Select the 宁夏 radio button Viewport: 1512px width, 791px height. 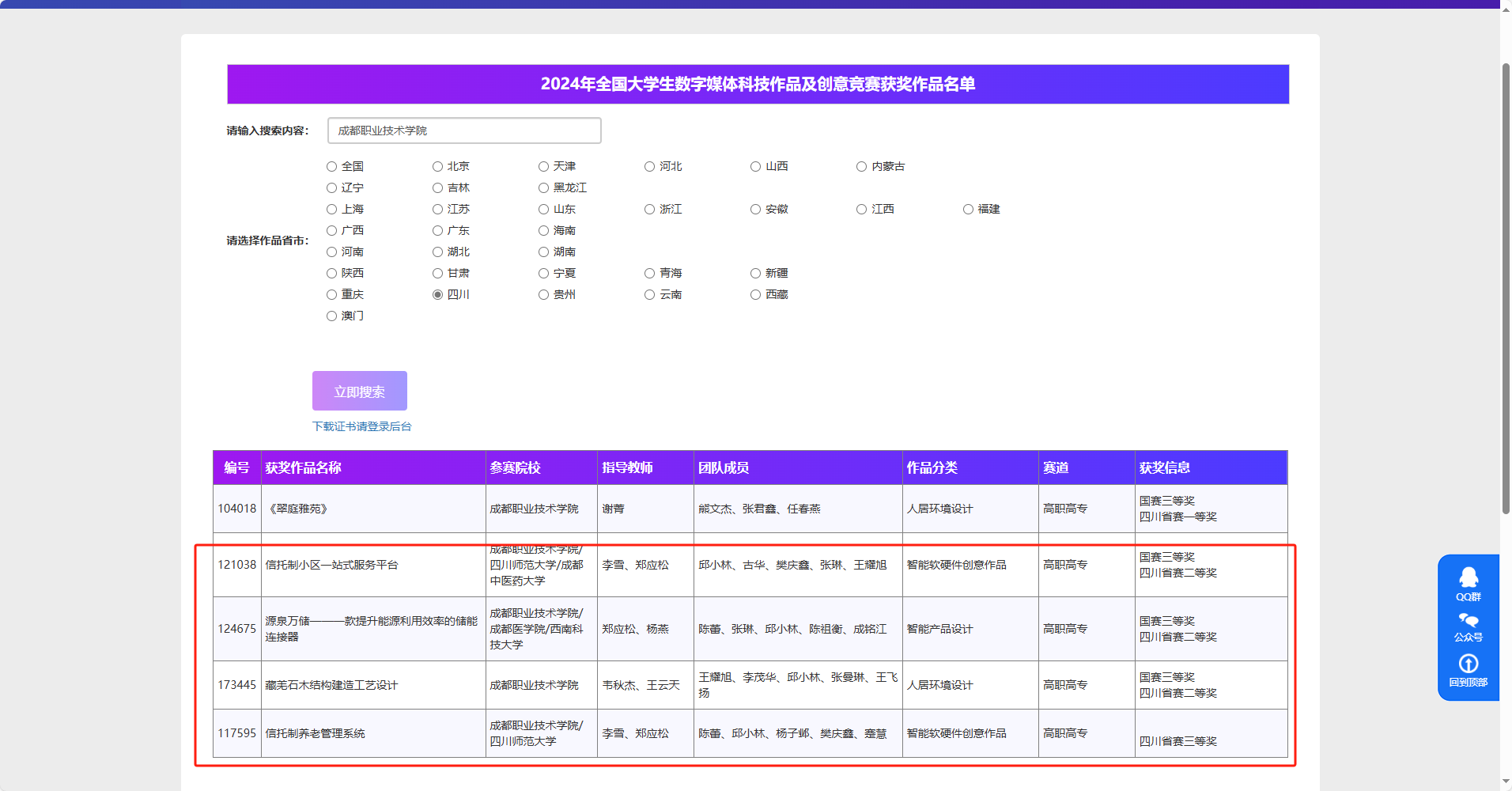point(543,273)
